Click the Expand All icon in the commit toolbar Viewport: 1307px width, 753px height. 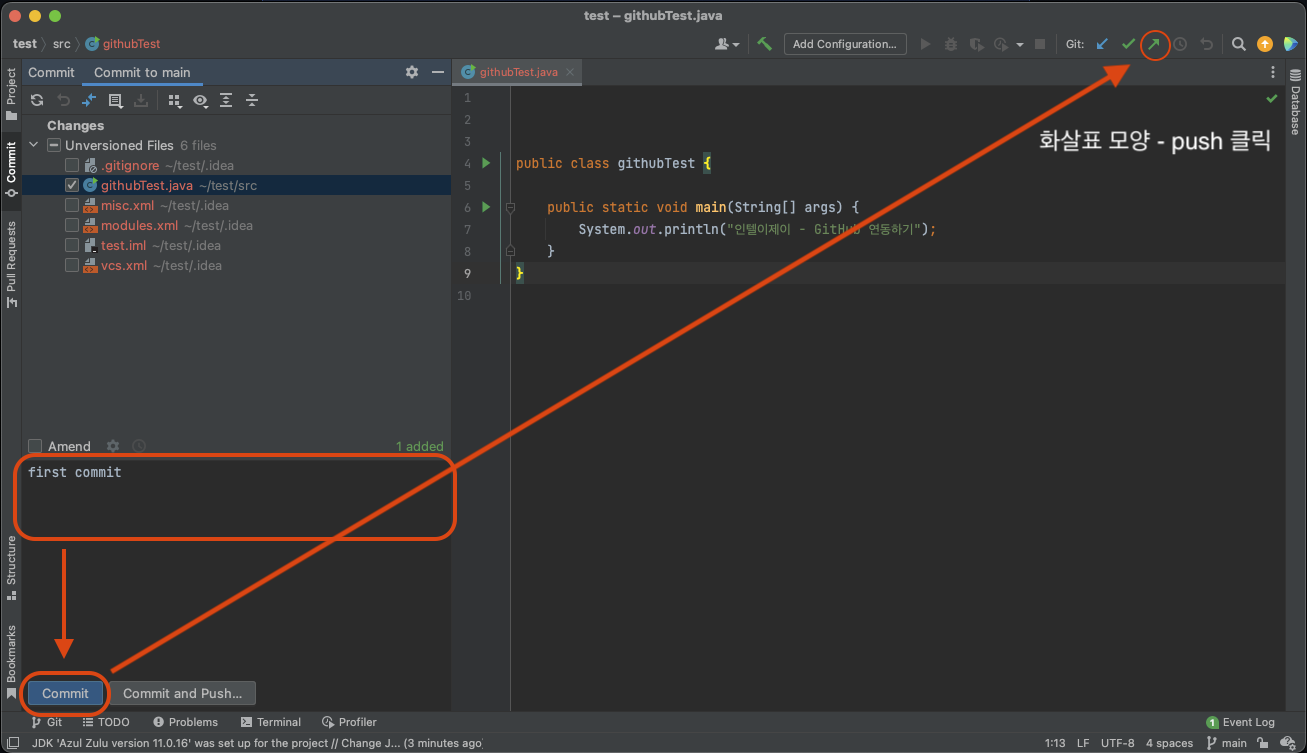[226, 100]
